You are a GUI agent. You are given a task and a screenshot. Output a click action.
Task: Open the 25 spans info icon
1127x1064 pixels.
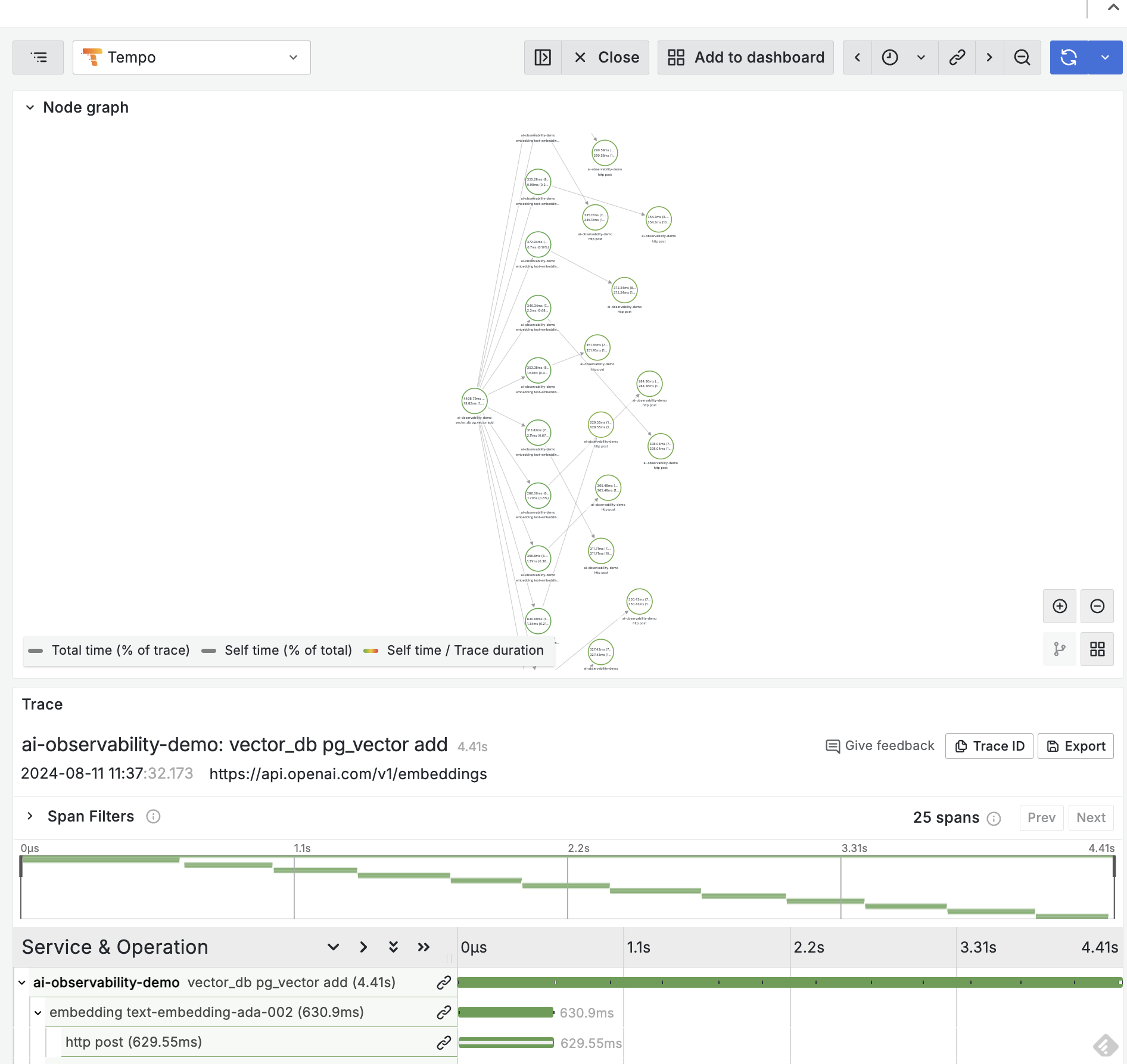[994, 819]
